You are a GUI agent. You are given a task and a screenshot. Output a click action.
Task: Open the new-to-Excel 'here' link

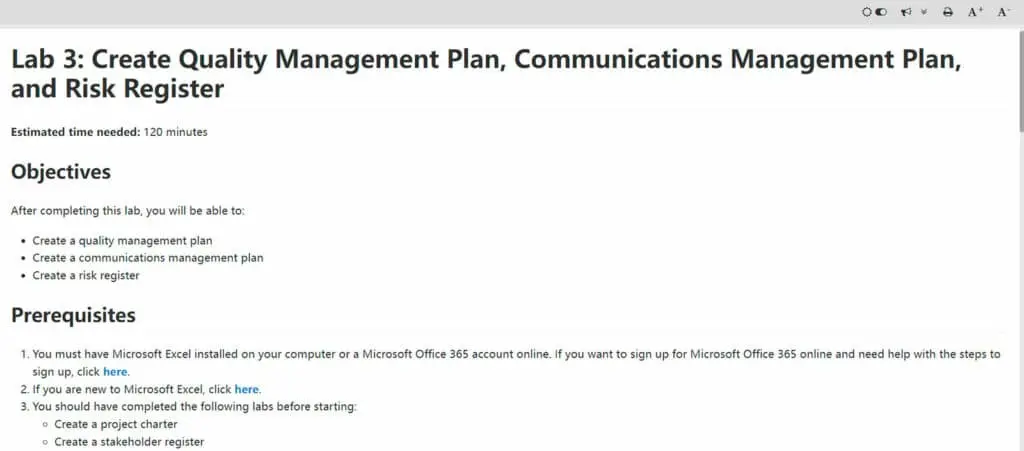(x=247, y=390)
